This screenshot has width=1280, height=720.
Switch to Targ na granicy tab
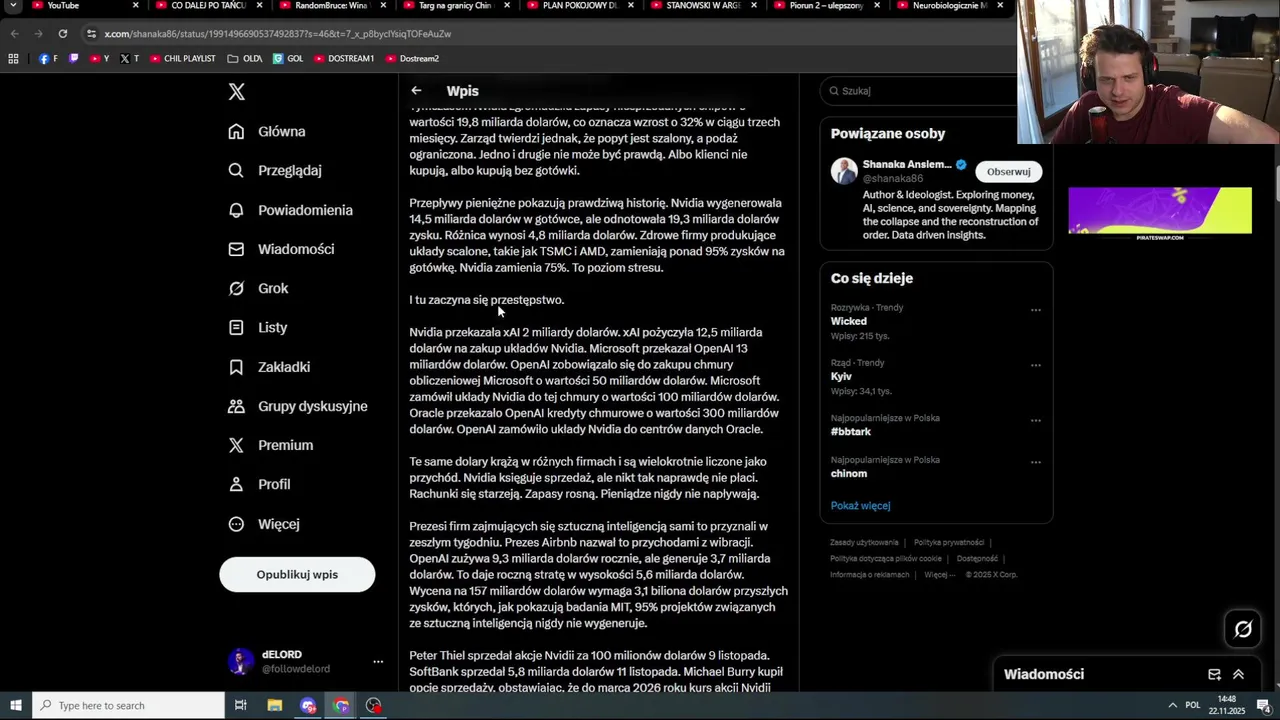pyautogui.click(x=455, y=6)
